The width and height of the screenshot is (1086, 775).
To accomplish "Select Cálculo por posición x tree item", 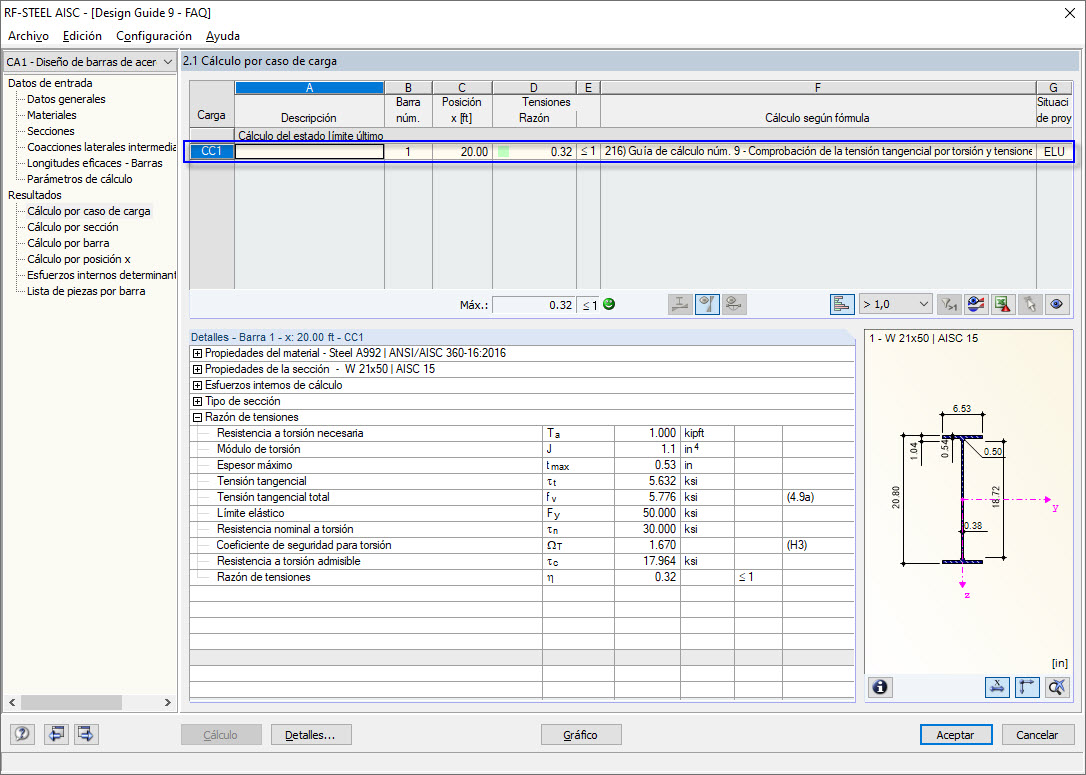I will click(x=79, y=259).
